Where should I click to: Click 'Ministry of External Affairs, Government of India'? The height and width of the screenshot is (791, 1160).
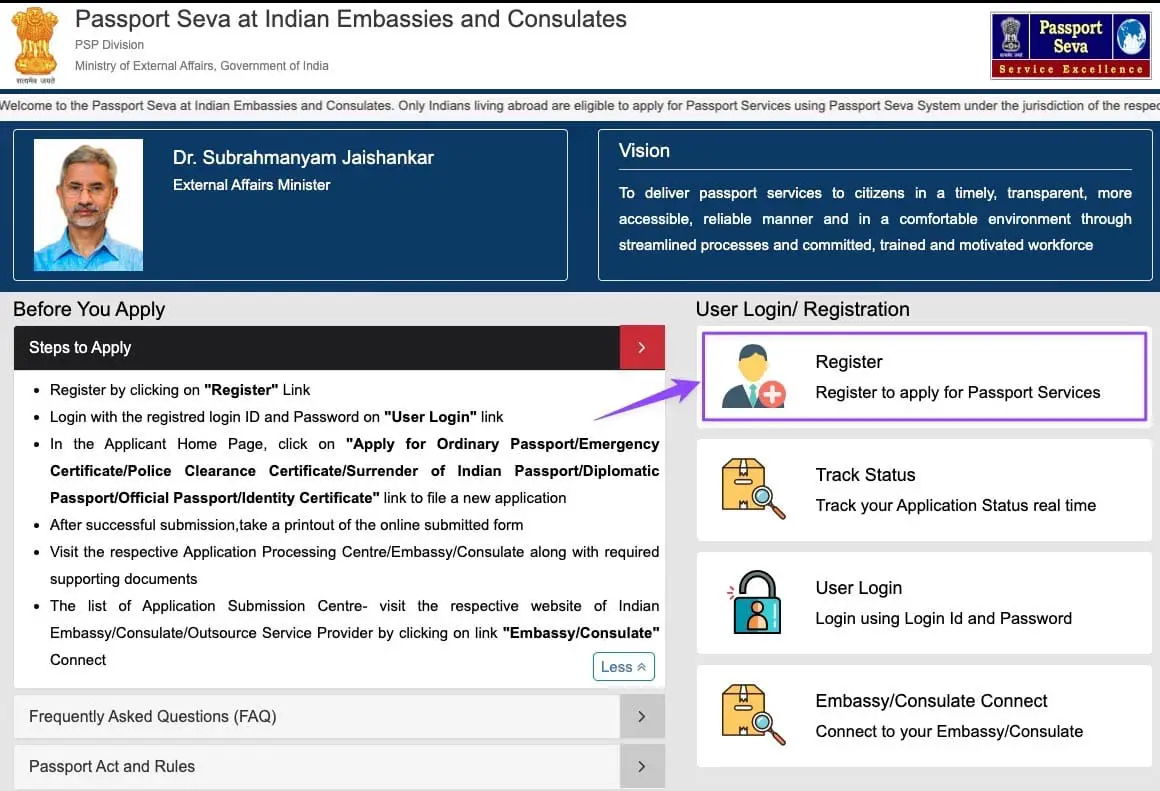tap(201, 66)
